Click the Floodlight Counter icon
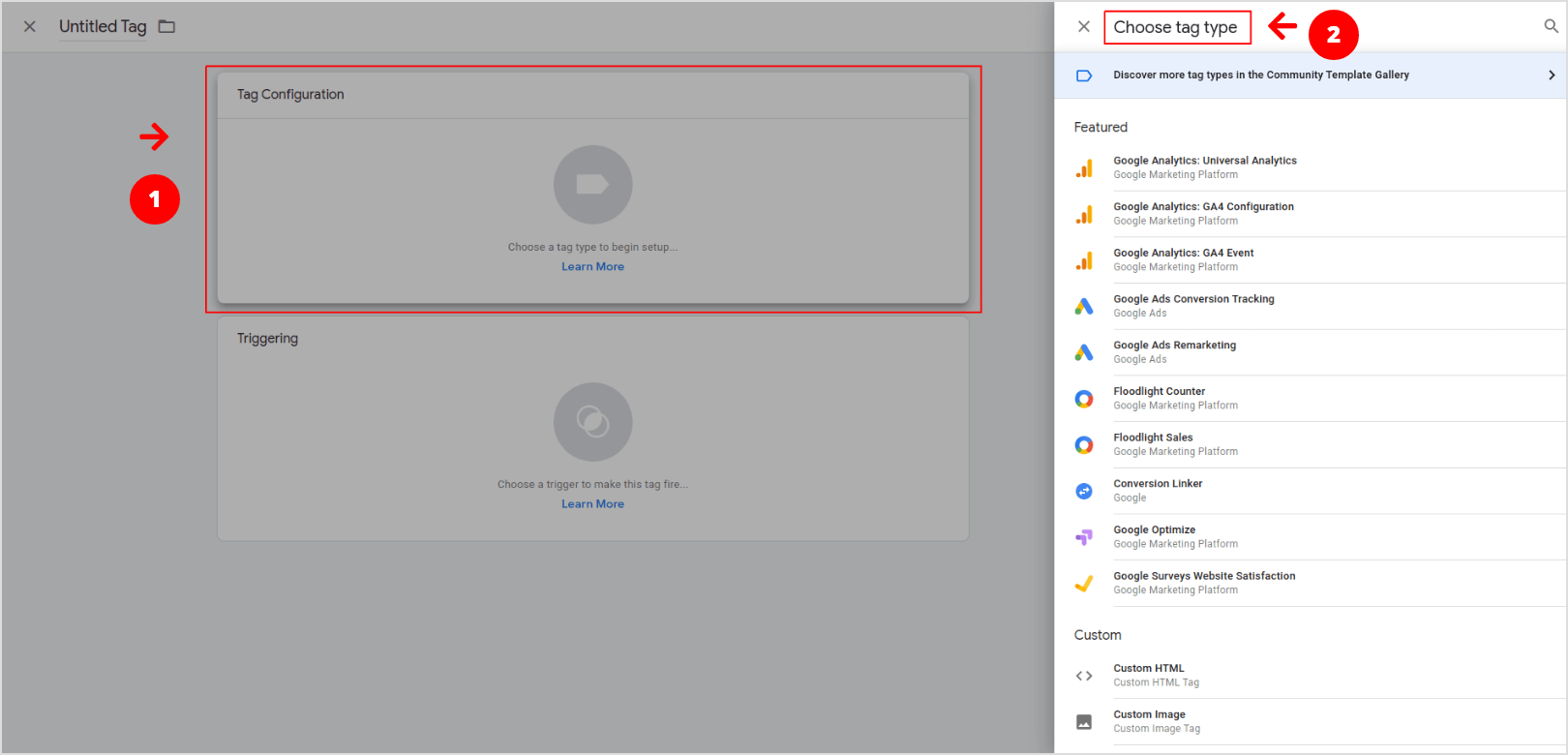 [x=1084, y=399]
